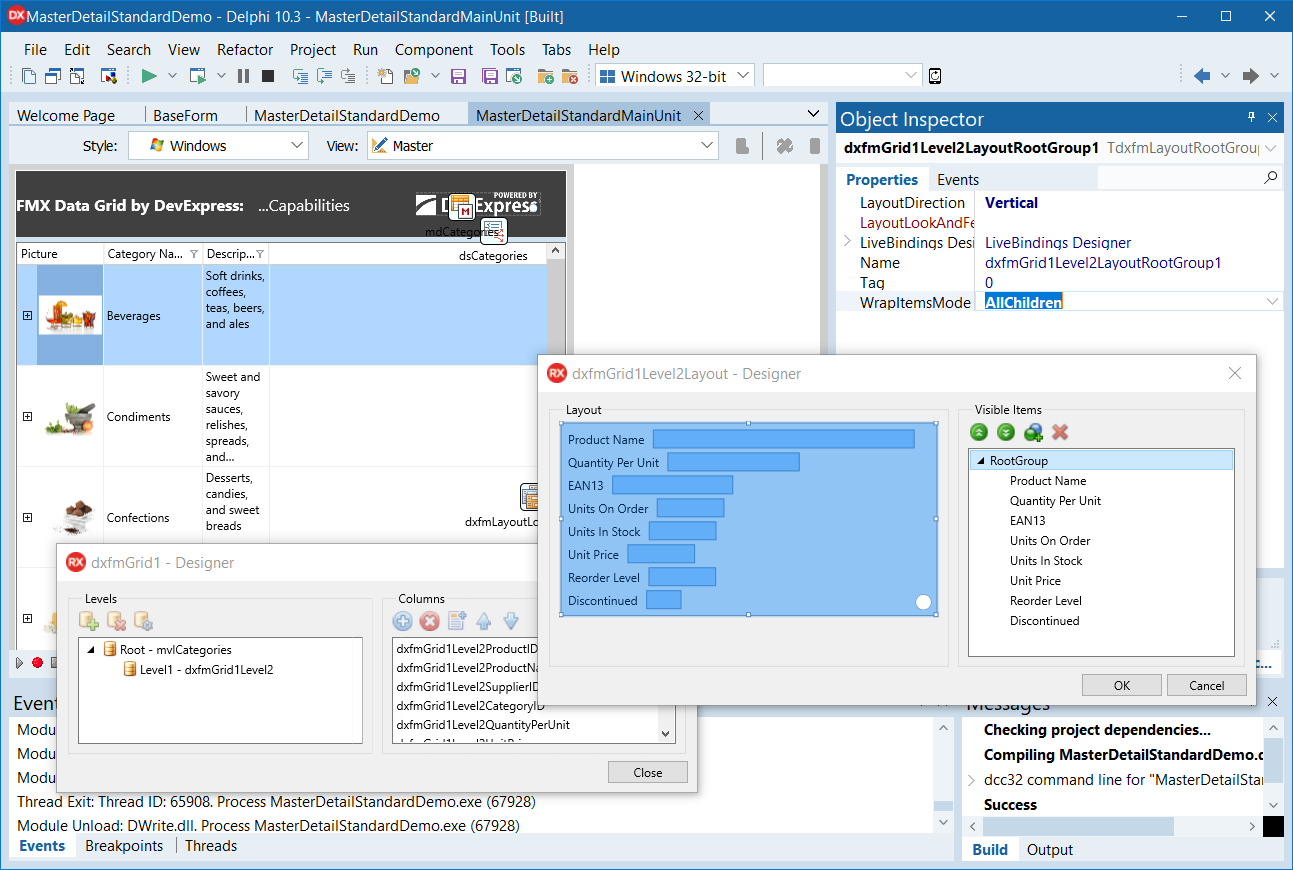Screen dimensions: 1293x870
Task: Click the back navigation arrow in toolbar
Action: pos(1202,76)
